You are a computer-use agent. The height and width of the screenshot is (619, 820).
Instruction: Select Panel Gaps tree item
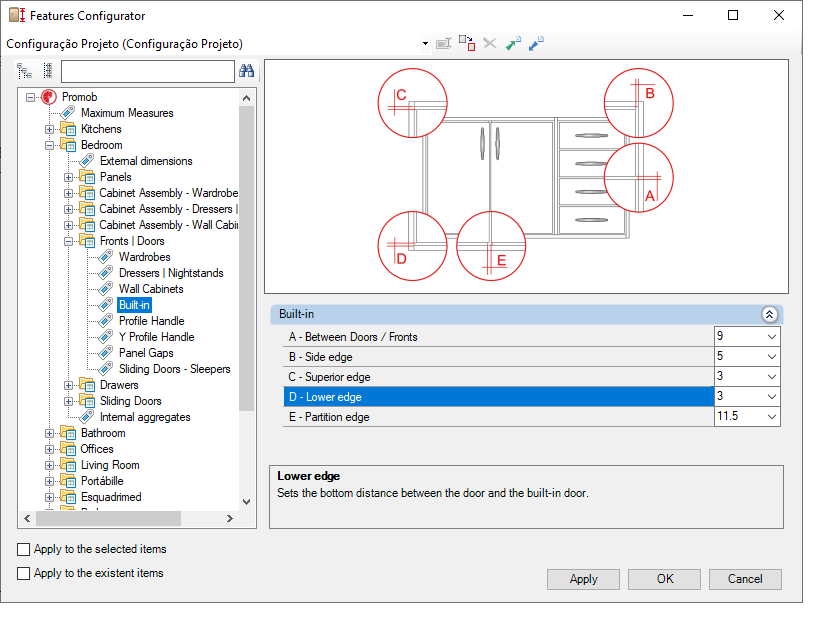click(x=146, y=353)
